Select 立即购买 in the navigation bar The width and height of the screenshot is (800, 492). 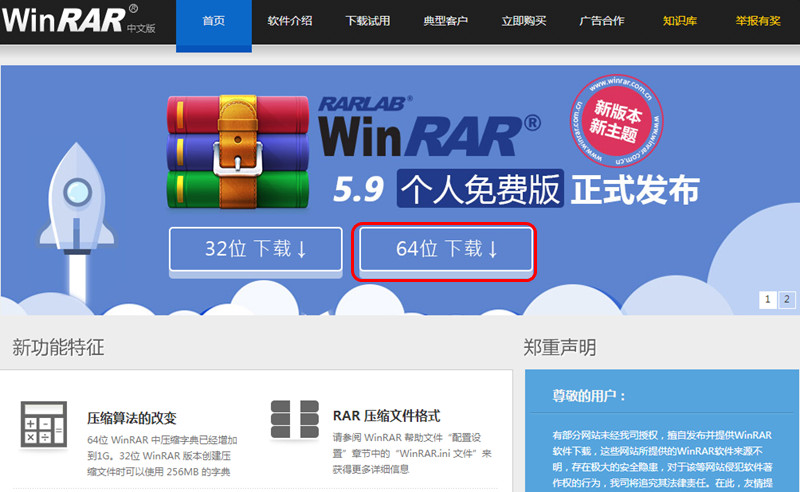(x=524, y=21)
